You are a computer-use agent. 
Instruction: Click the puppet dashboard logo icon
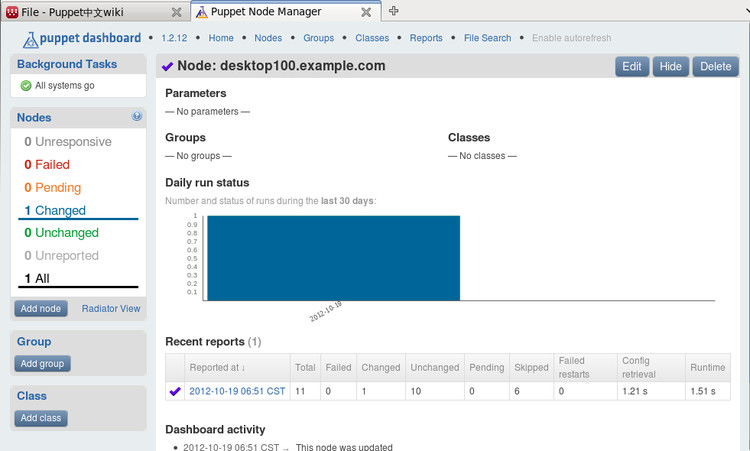[x=30, y=39]
